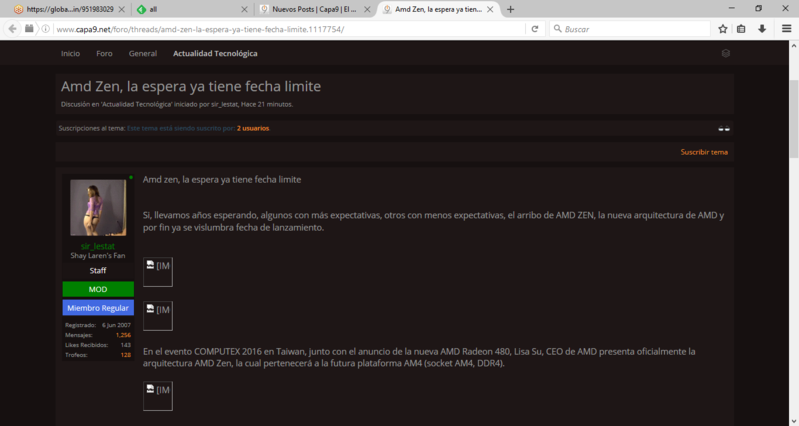
Task: Click the scrollbar up arrow
Action: pyautogui.click(x=793, y=45)
